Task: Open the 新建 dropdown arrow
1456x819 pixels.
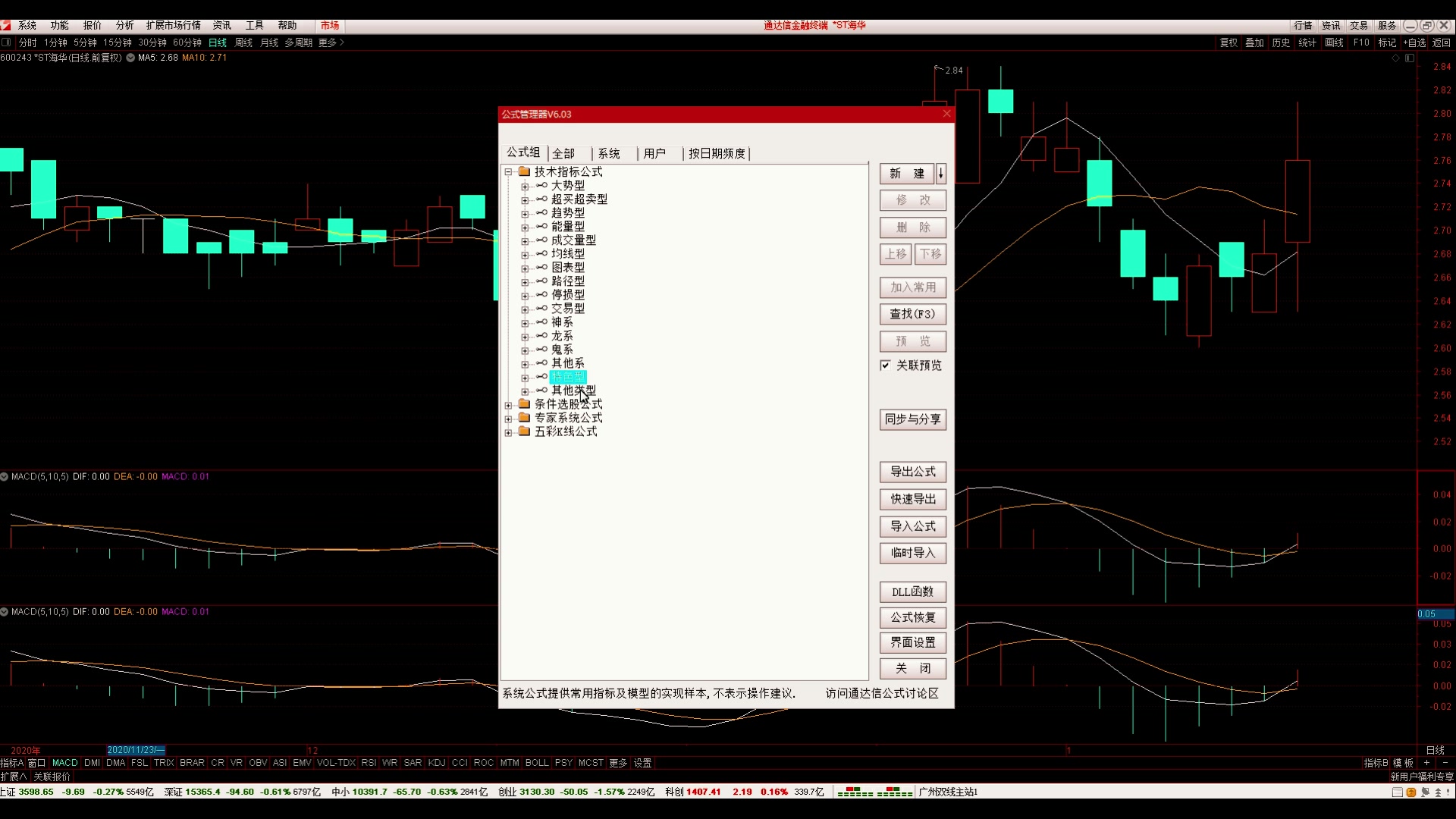Action: pos(941,174)
